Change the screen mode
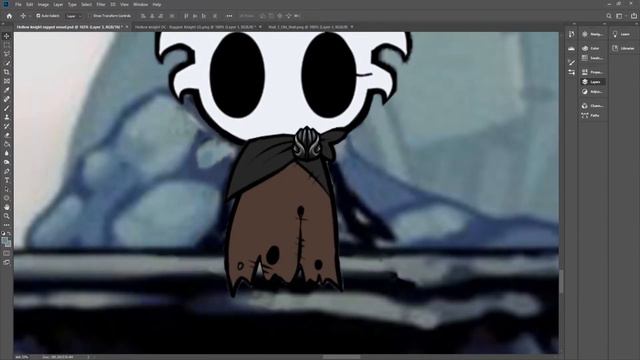Image resolution: width=640 pixels, height=360 pixels. click(7, 262)
